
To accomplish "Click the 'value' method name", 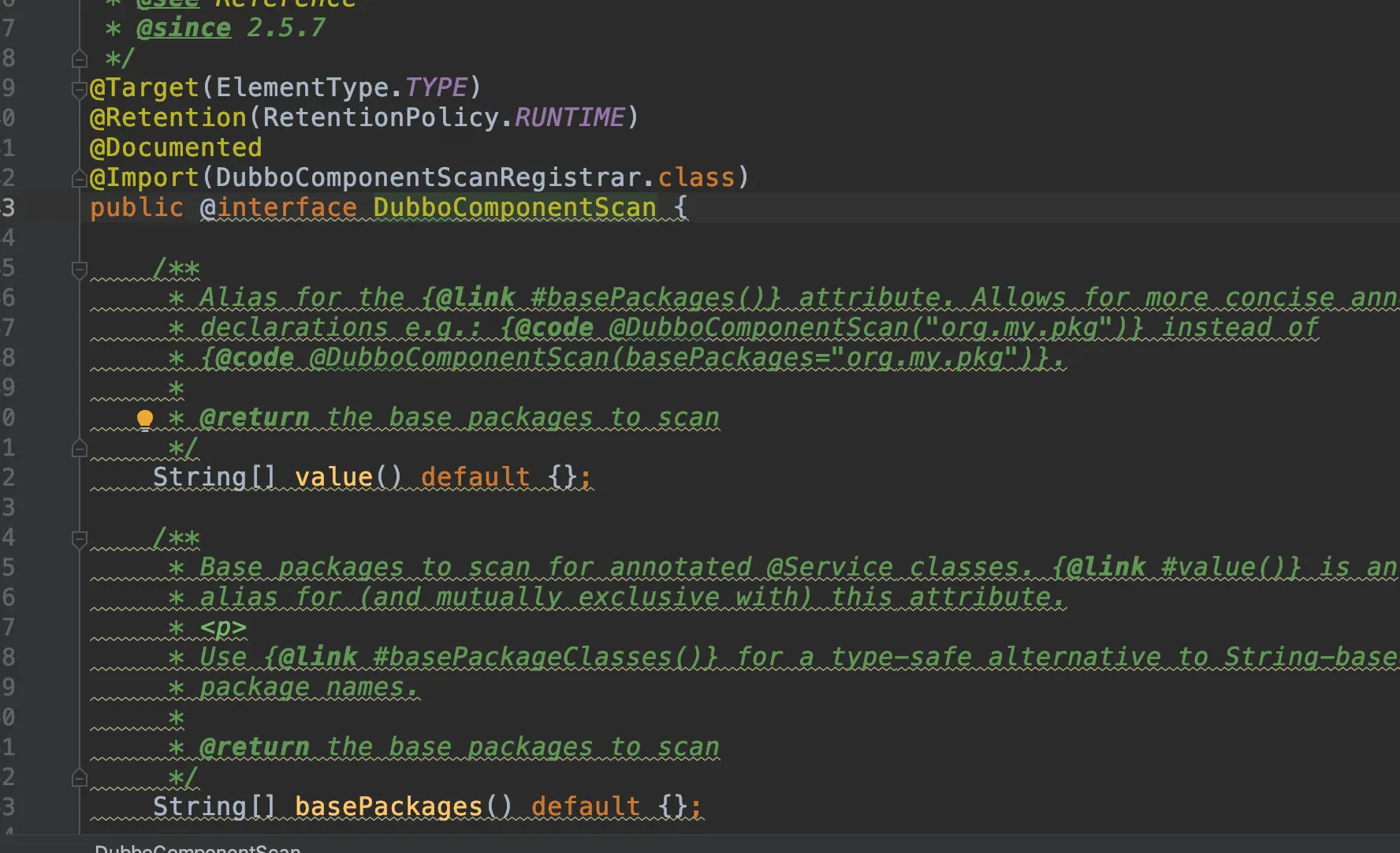I will tap(333, 477).
